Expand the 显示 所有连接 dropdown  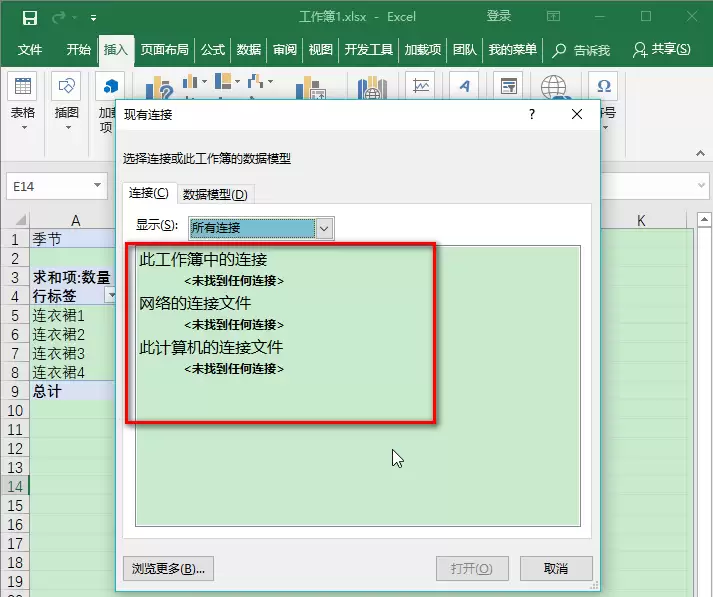[x=324, y=228]
